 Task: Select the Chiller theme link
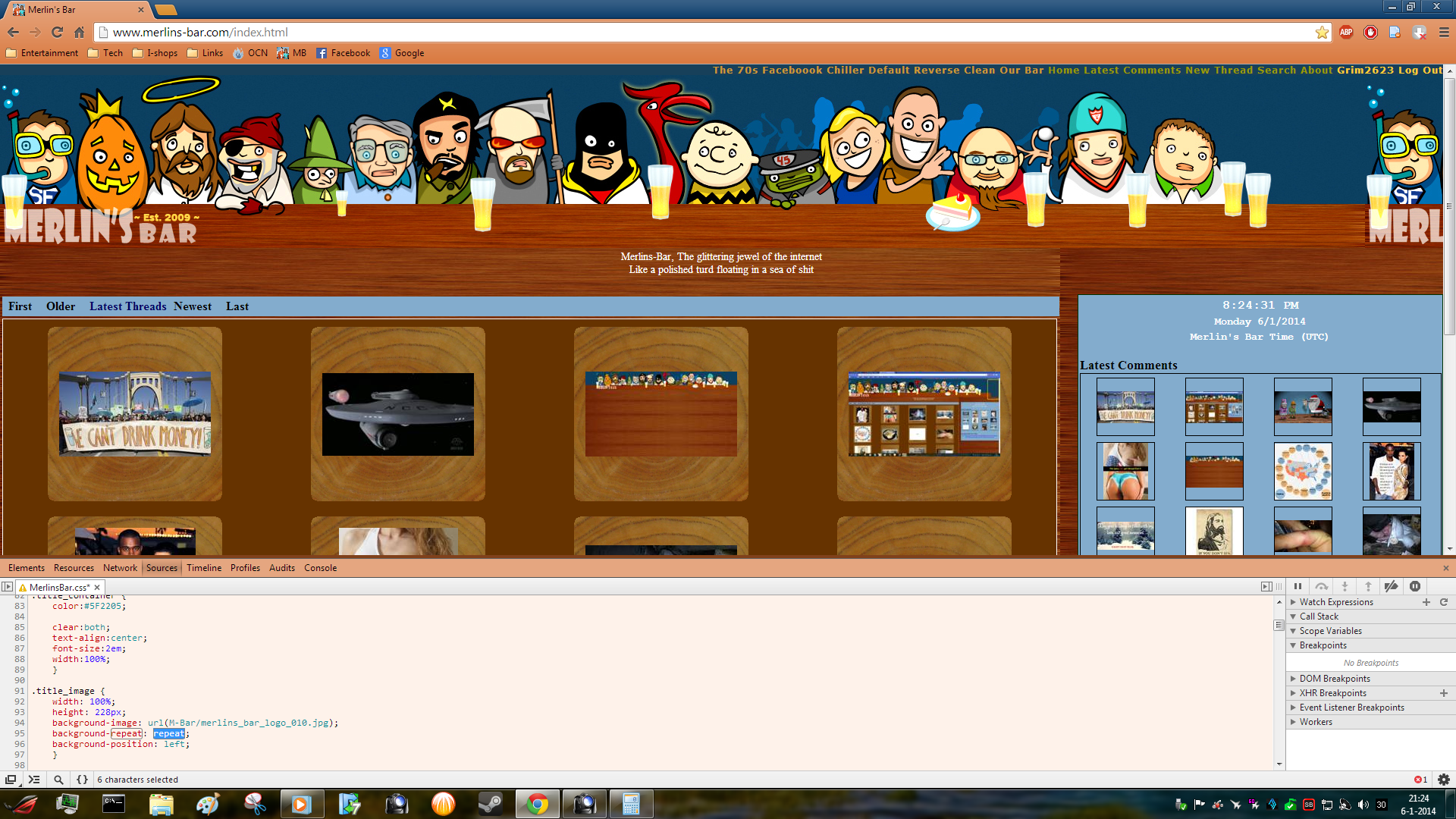click(x=846, y=70)
